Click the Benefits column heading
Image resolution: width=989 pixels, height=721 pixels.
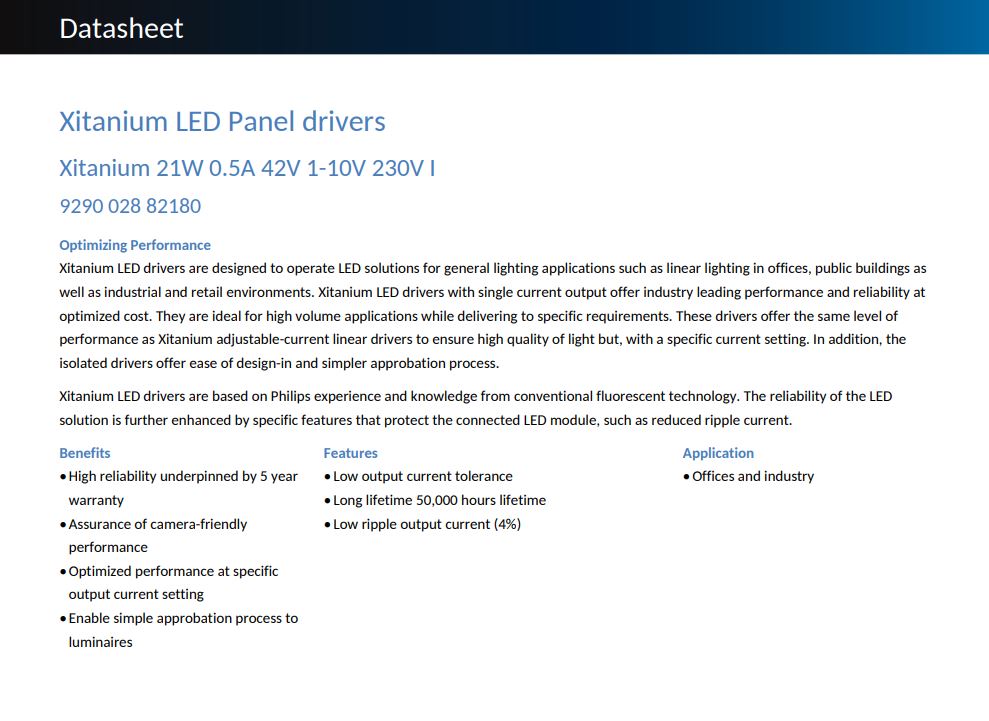(85, 453)
